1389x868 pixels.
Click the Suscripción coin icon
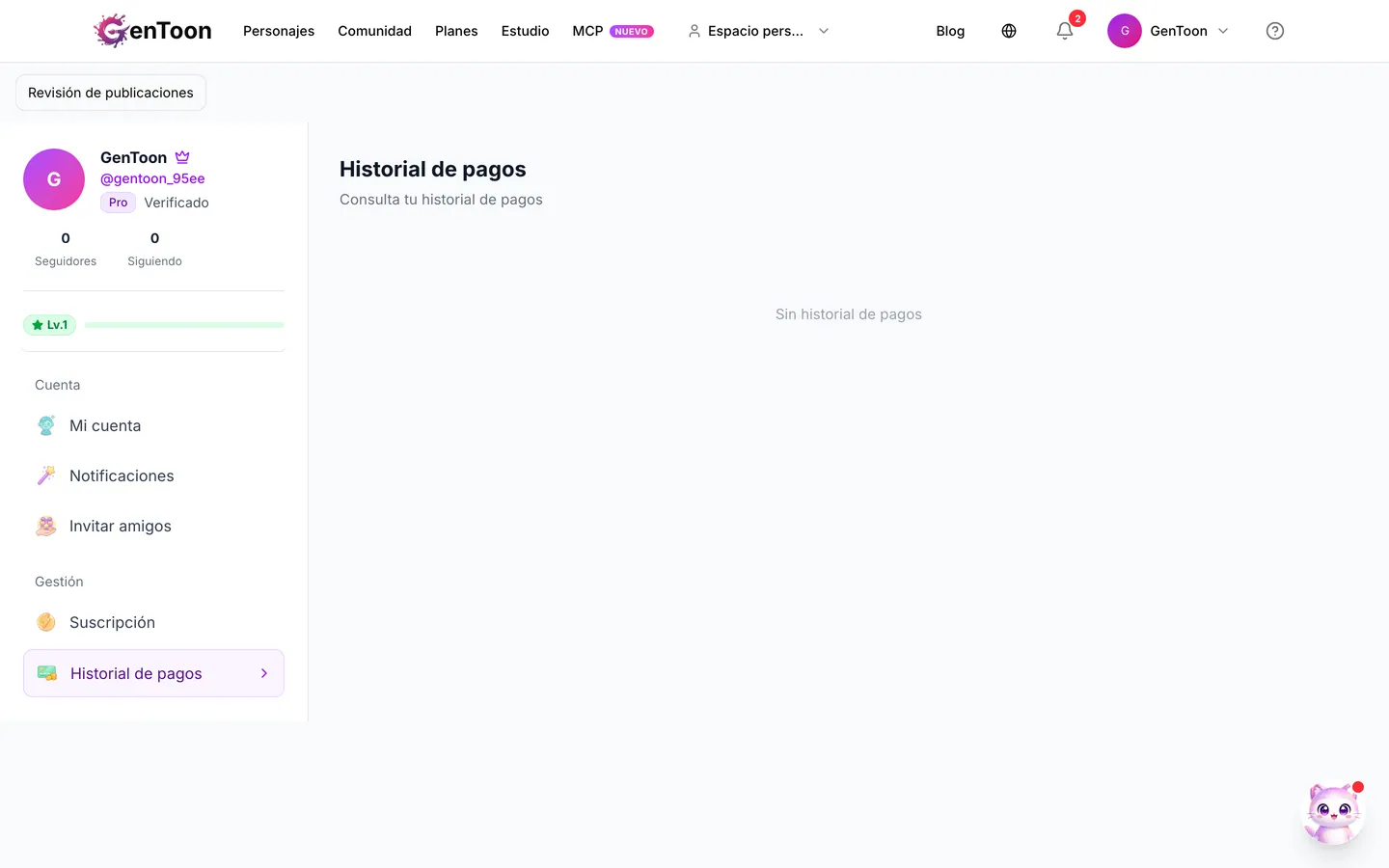46,622
